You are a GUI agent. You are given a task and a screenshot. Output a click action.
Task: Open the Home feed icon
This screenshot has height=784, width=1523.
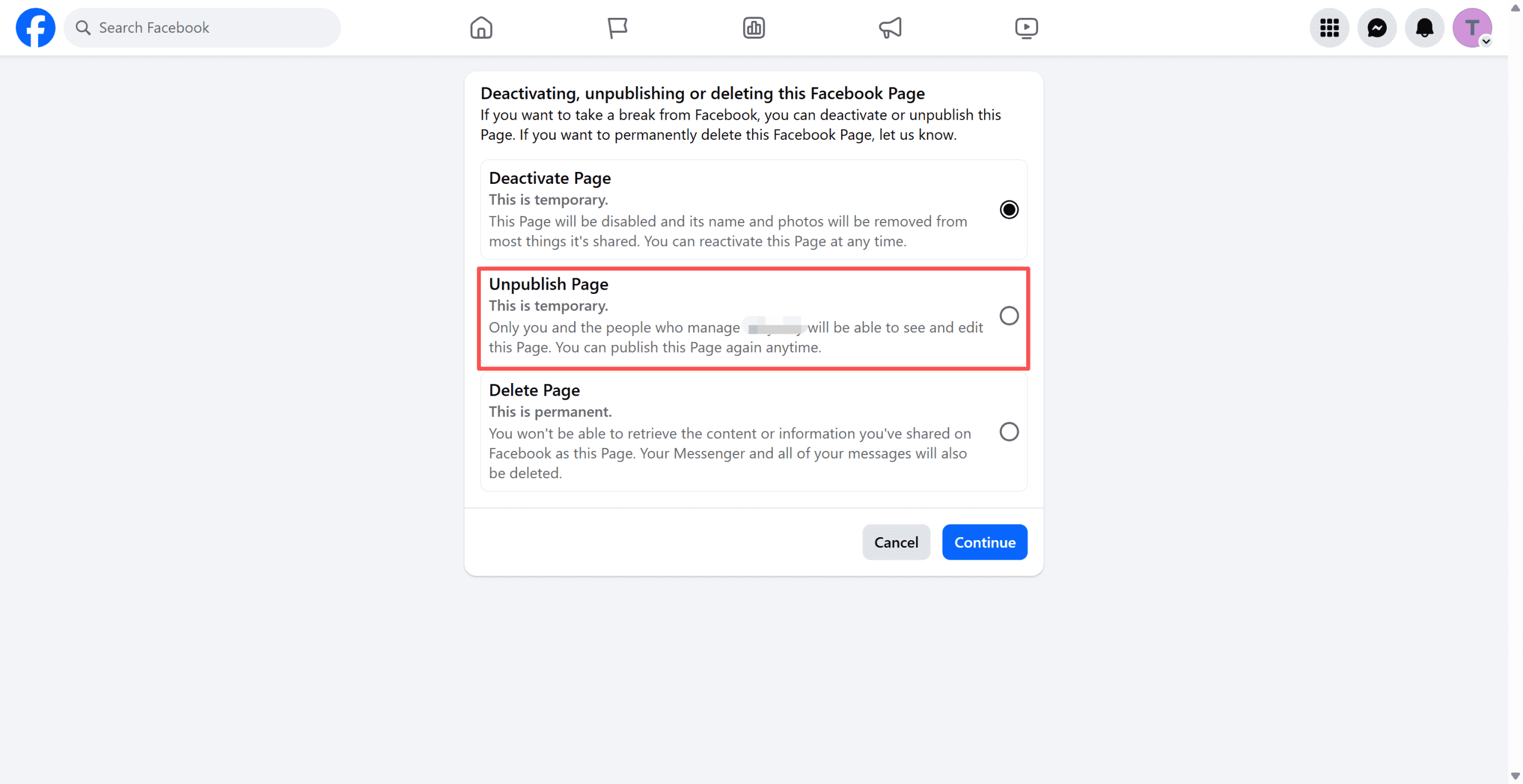pos(481,27)
